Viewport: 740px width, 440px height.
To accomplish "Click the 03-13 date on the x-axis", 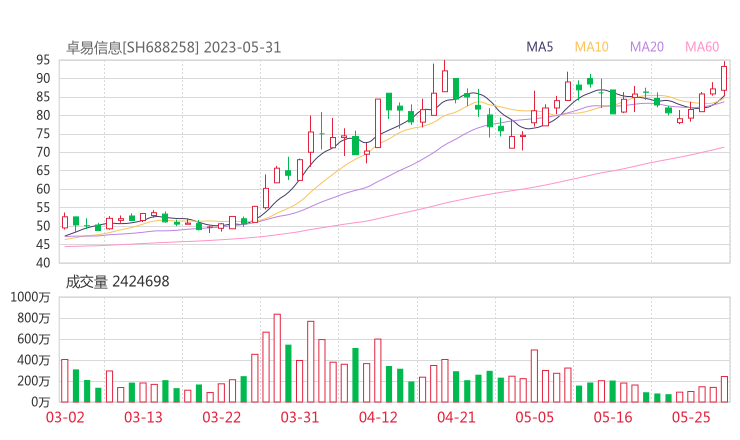I will click(143, 417).
